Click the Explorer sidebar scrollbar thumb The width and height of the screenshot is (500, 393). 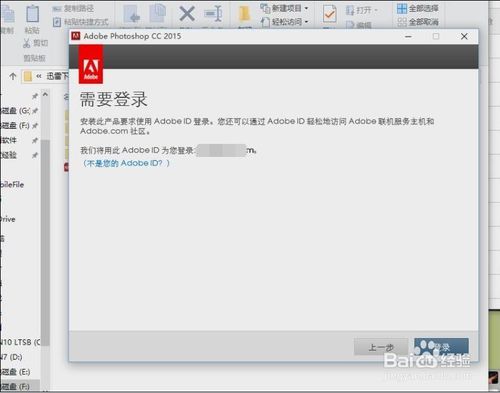45,243
